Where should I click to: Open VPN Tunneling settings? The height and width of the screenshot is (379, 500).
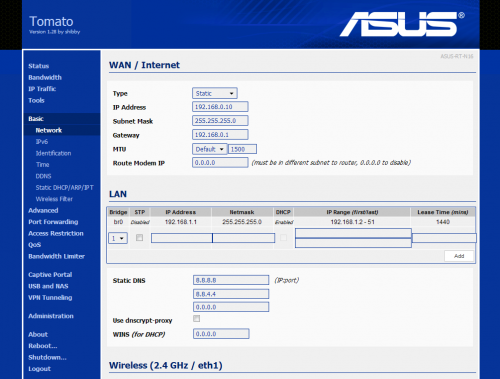(50, 298)
